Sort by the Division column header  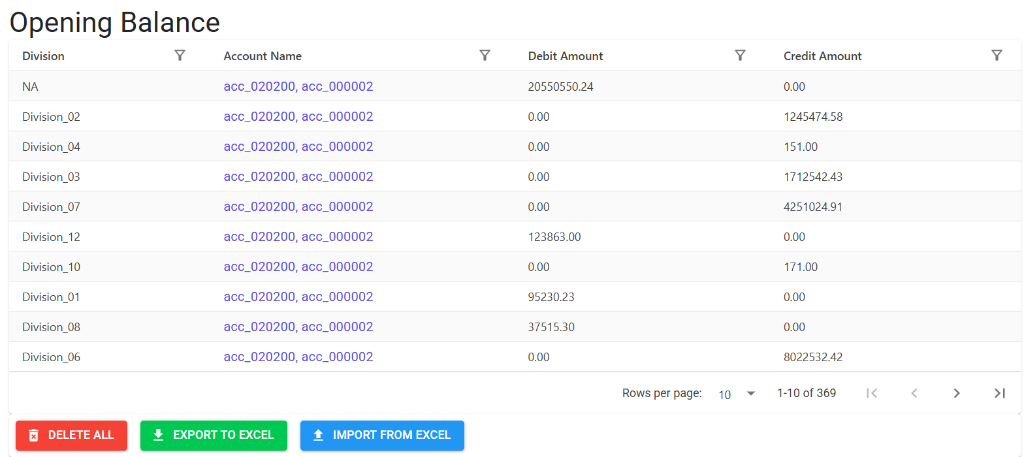[x=43, y=56]
